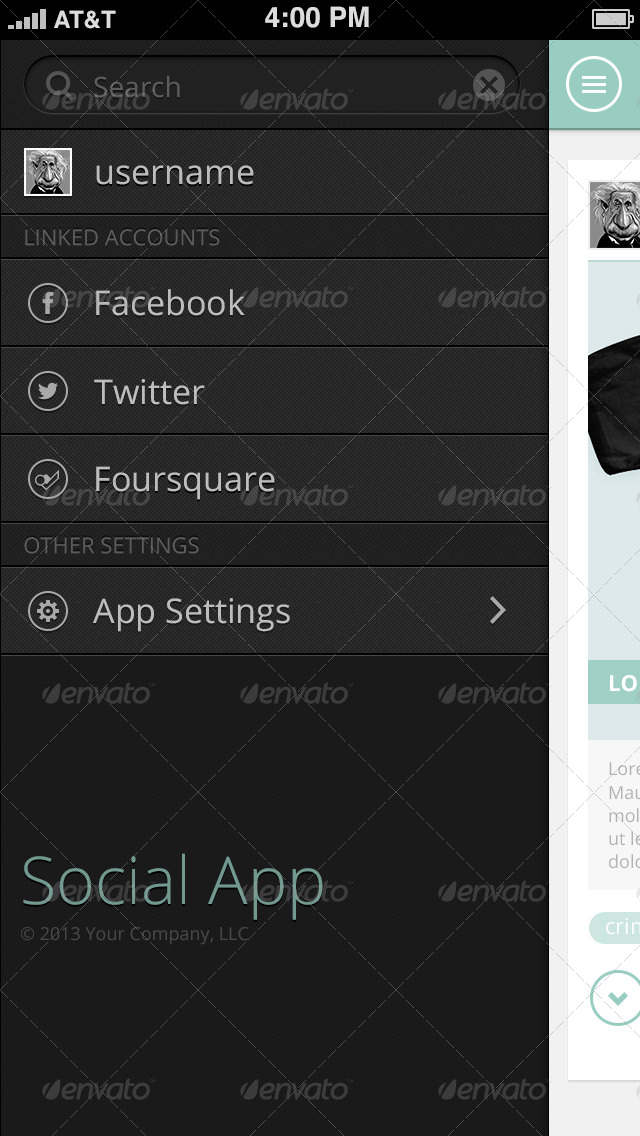
Task: Click the teal banner label in post
Action: 614,682
